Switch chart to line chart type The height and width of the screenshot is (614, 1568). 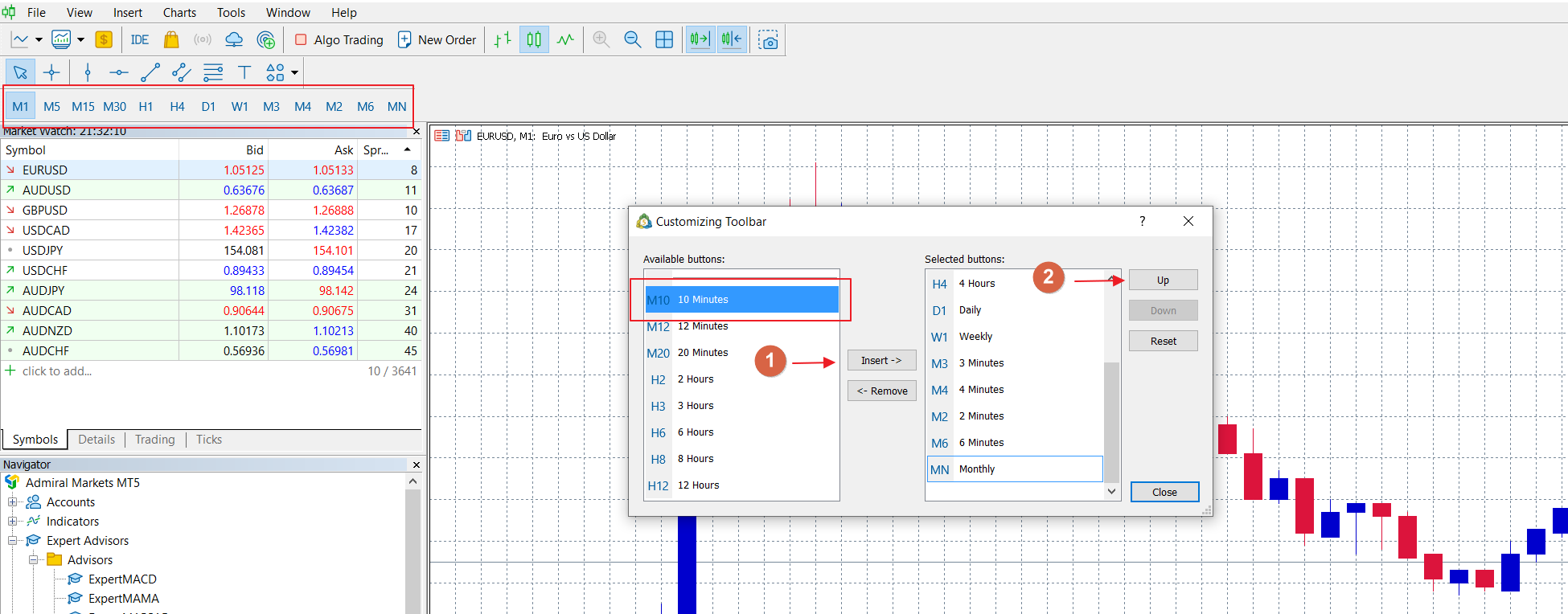click(565, 39)
